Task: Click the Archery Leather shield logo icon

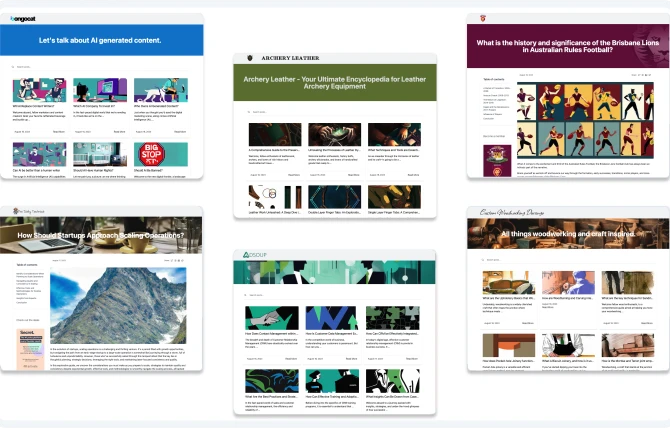Action: click(x=250, y=58)
